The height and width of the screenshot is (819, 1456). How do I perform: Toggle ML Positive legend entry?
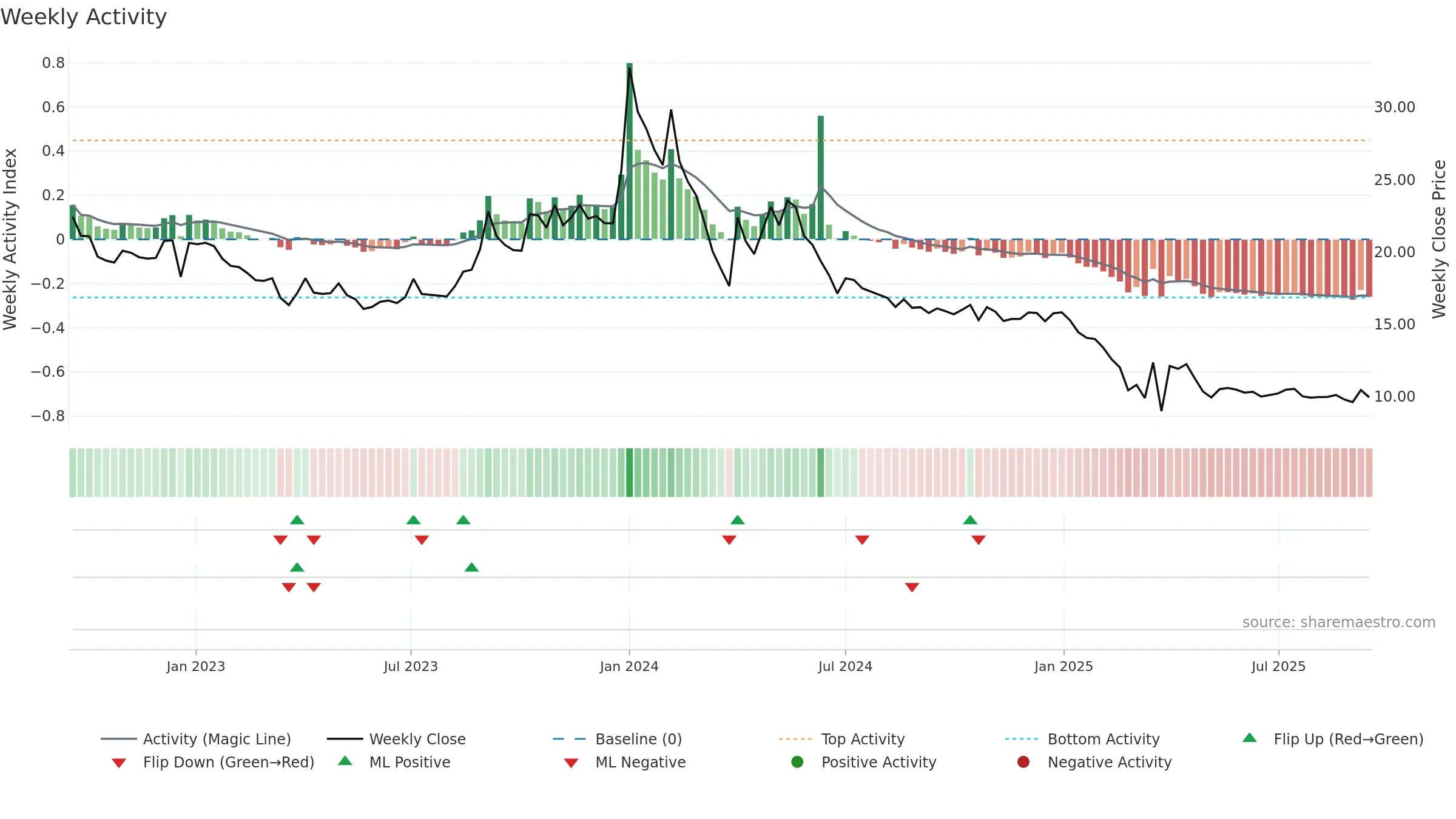tap(394, 762)
